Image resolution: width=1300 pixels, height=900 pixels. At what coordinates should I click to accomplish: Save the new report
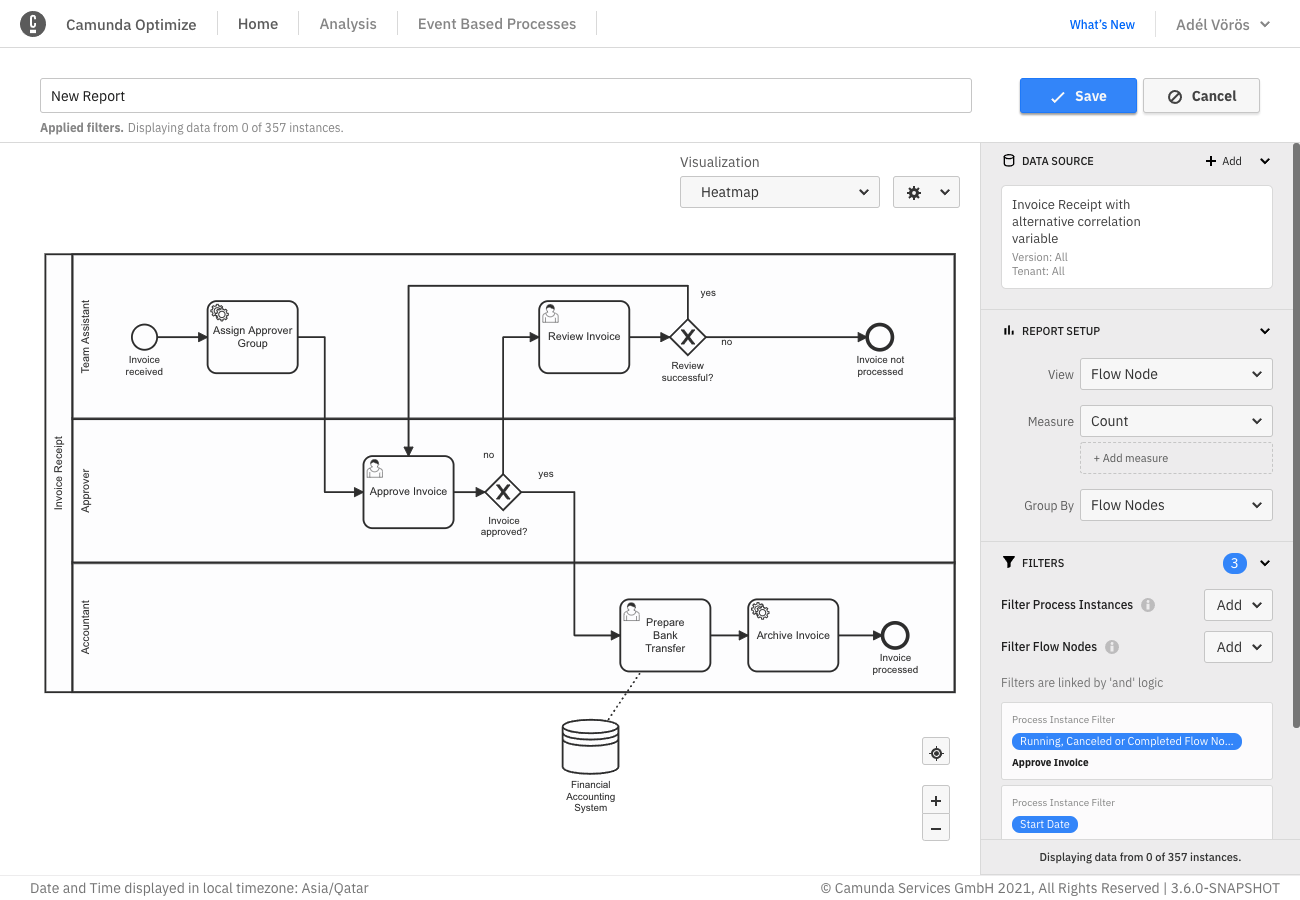[x=1078, y=95]
